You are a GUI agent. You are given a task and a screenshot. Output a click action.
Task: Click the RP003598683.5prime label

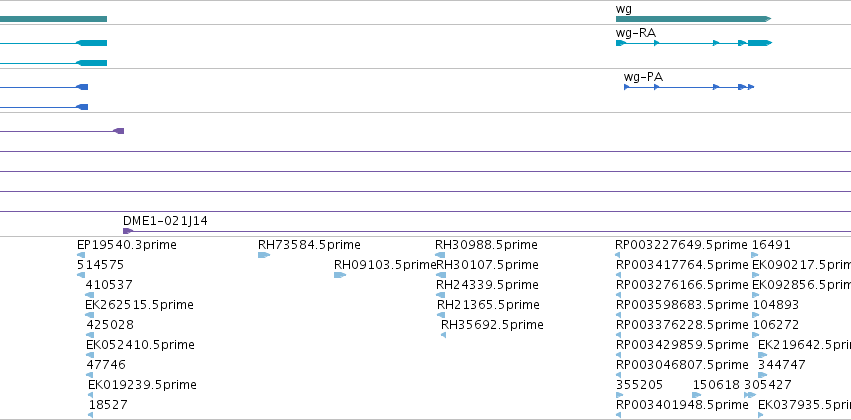(682, 304)
